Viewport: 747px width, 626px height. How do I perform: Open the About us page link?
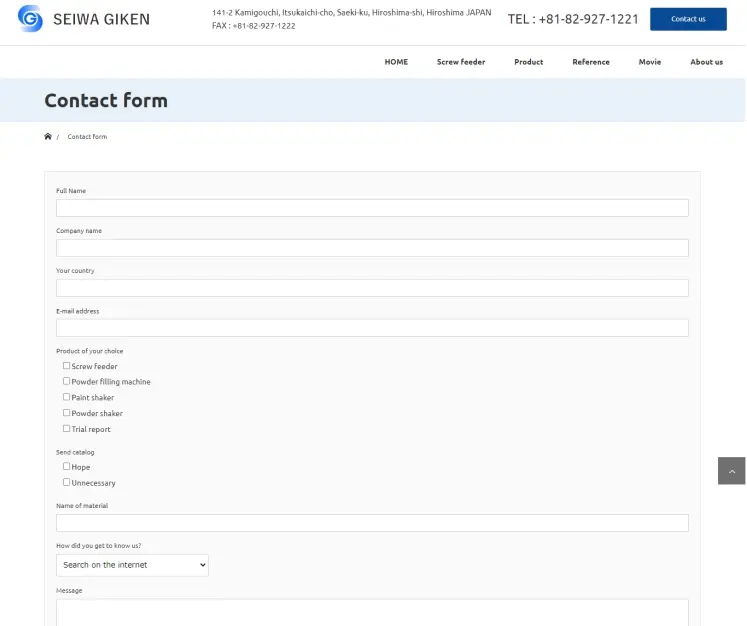click(x=707, y=62)
